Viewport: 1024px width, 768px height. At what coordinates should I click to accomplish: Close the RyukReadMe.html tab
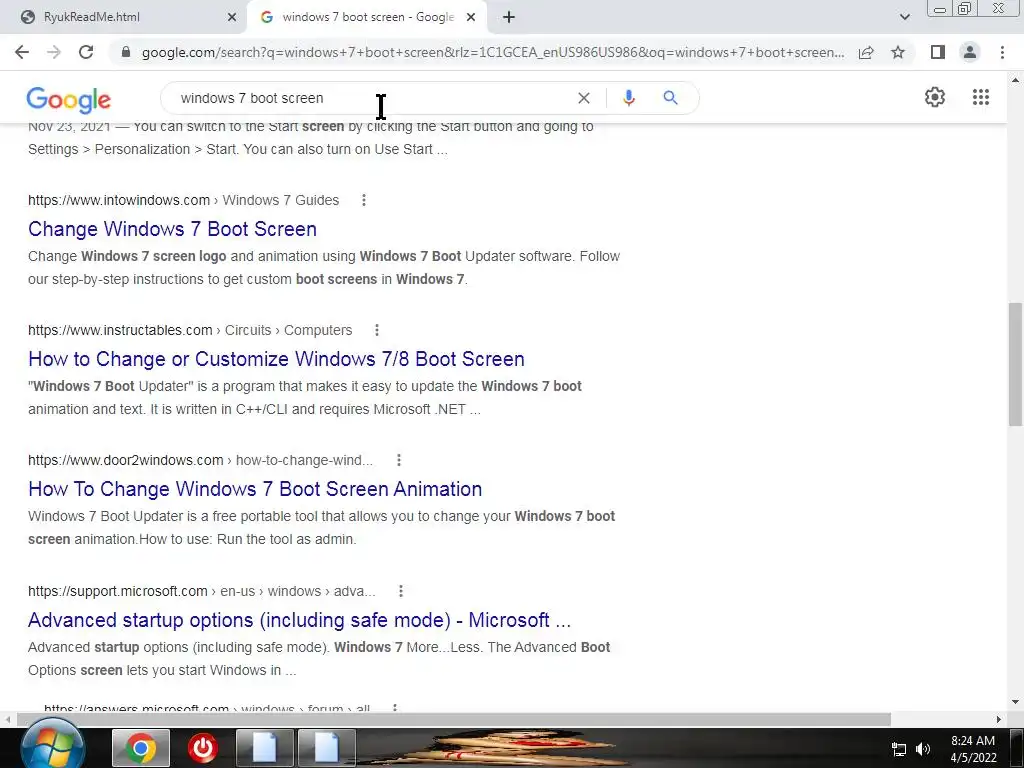click(232, 18)
